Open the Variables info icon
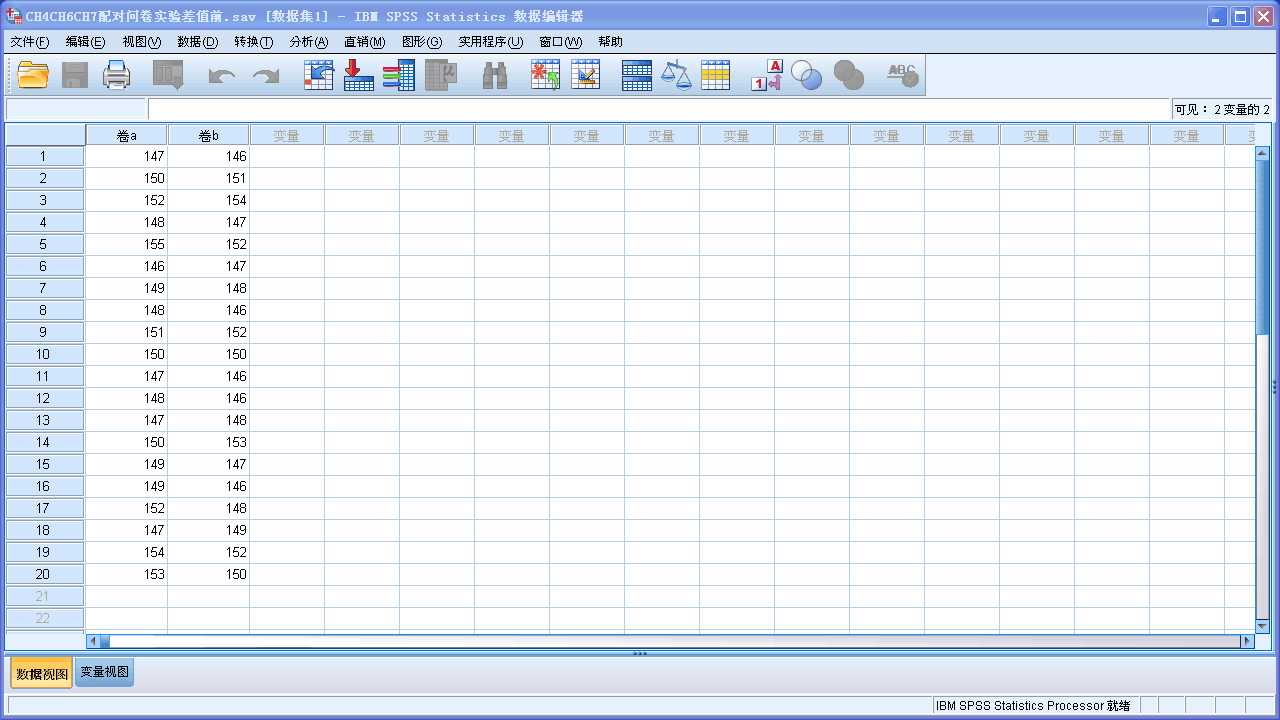 (398, 75)
